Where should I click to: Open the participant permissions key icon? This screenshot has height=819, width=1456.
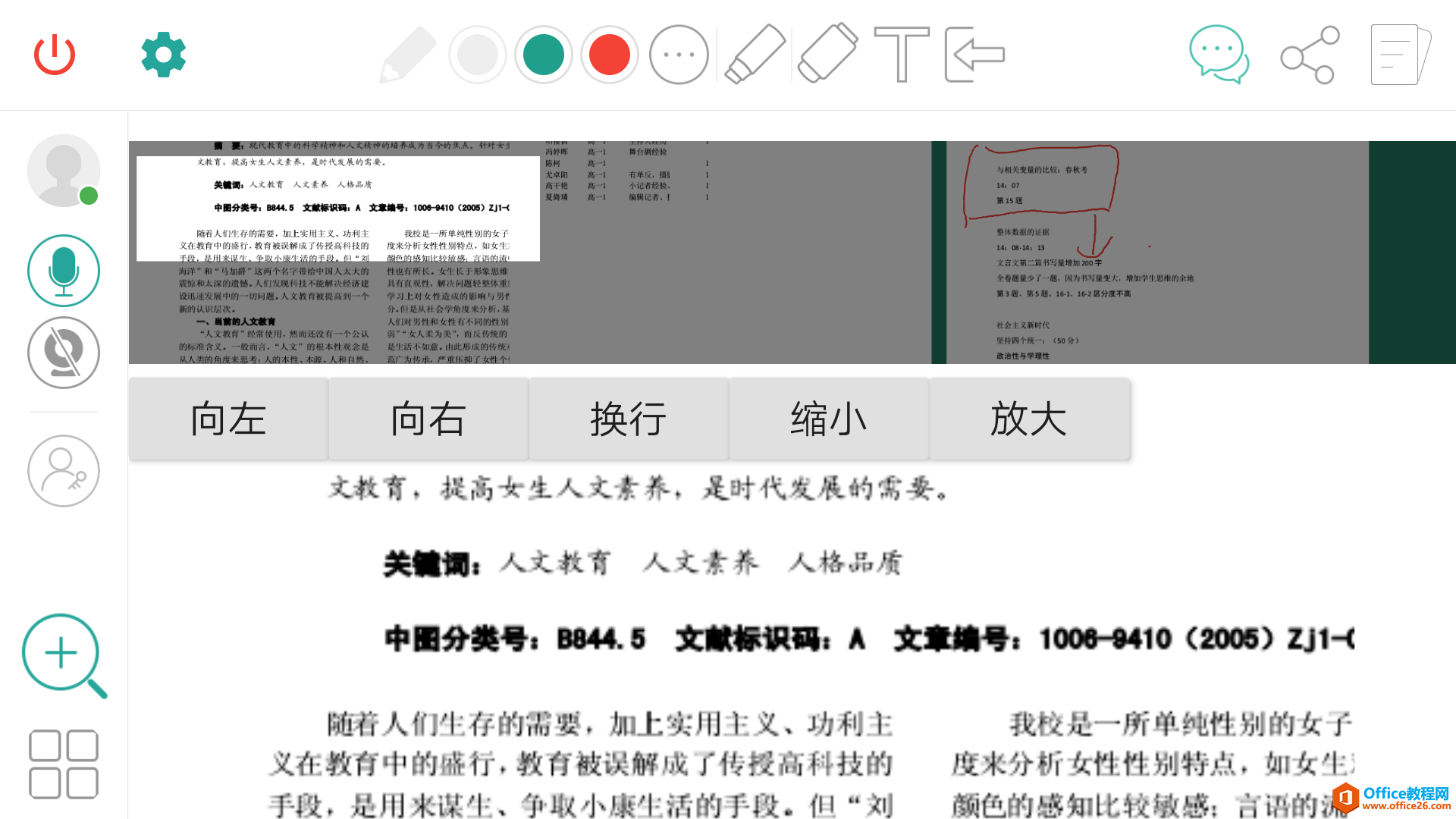tap(64, 471)
